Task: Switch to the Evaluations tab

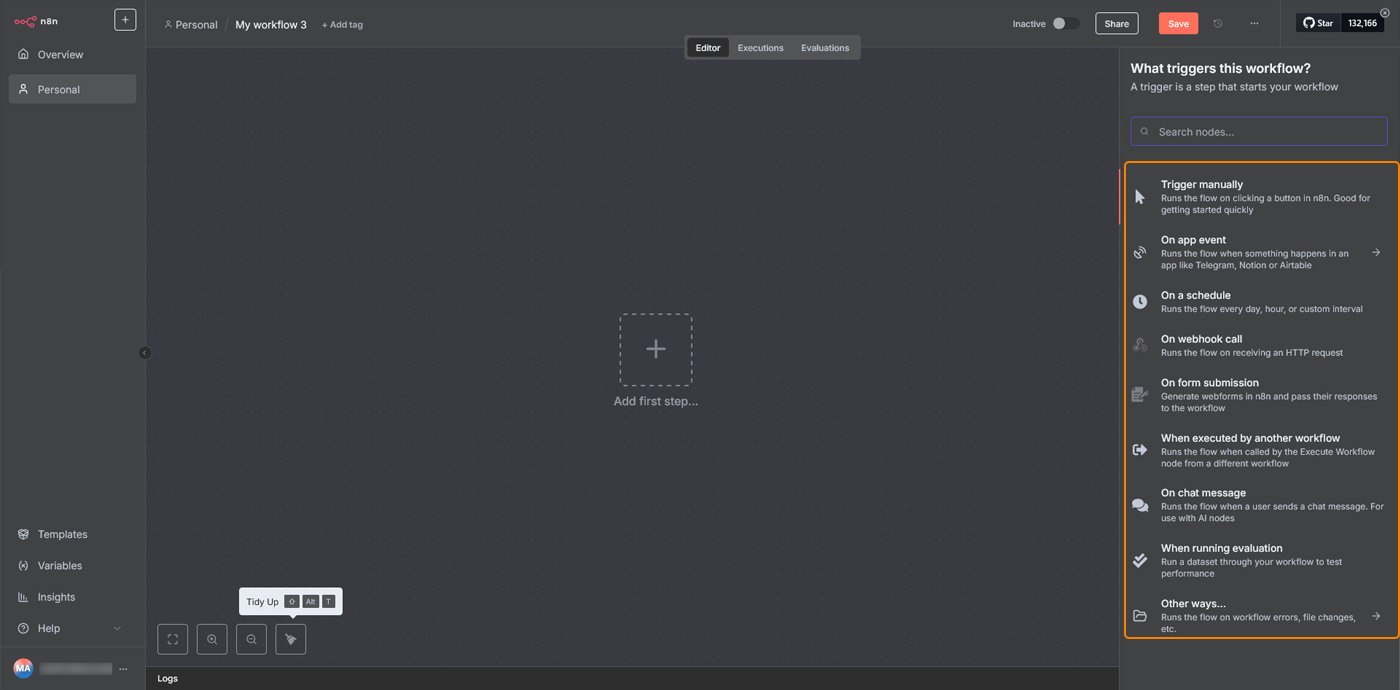Action: click(824, 48)
